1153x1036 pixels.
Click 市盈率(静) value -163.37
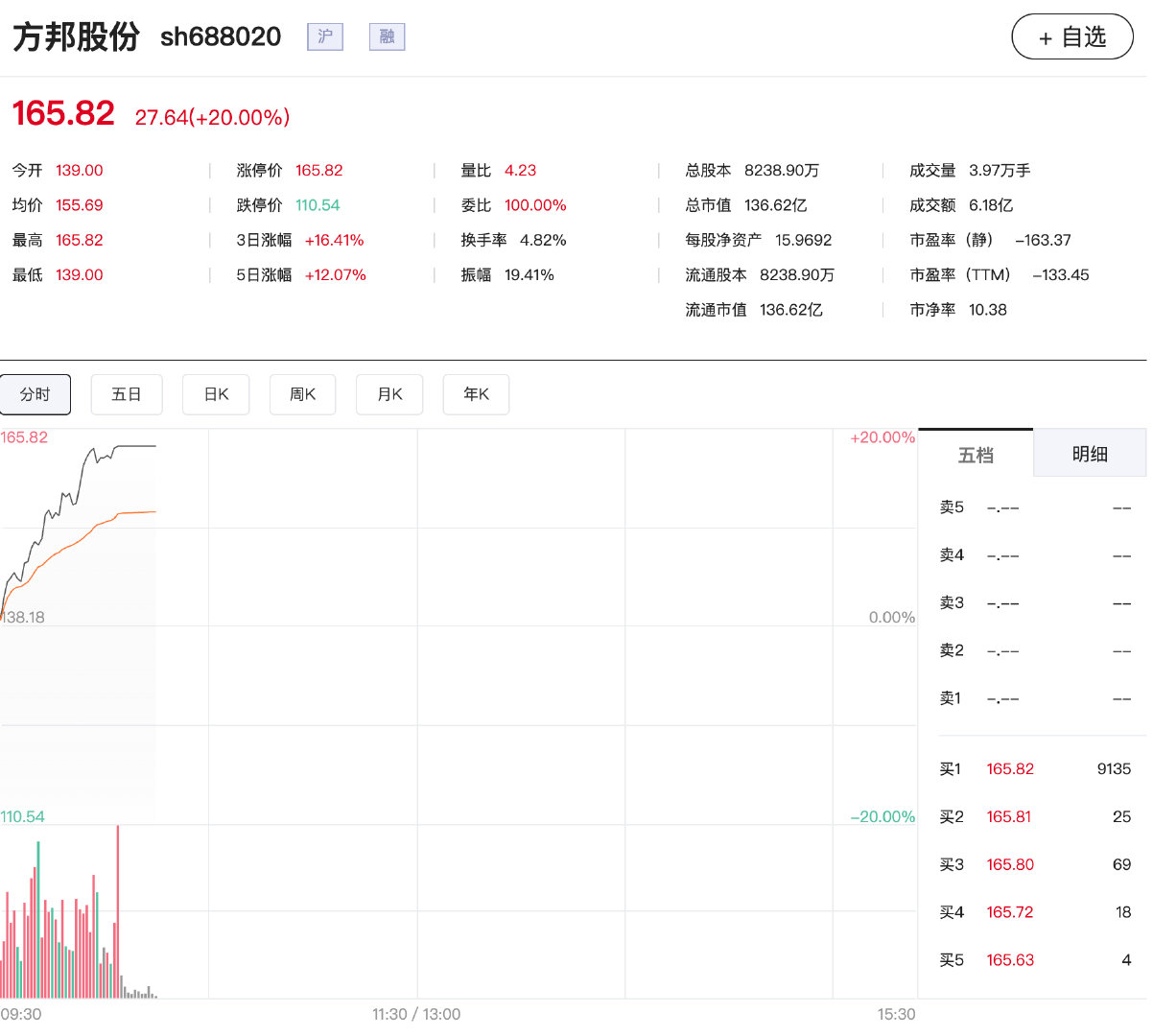pyautogui.click(x=1043, y=241)
